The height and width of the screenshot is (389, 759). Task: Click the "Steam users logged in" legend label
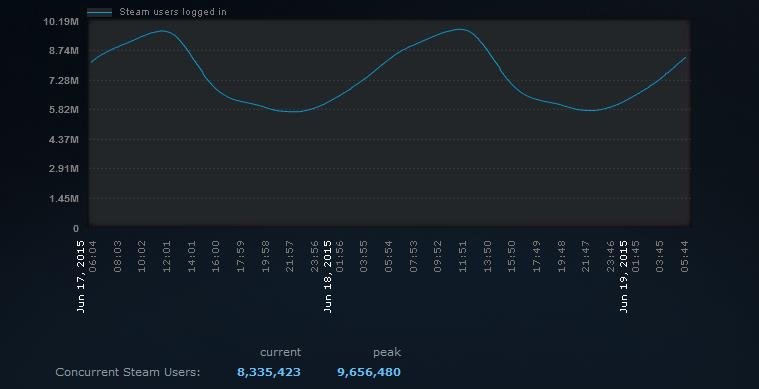[x=173, y=12]
